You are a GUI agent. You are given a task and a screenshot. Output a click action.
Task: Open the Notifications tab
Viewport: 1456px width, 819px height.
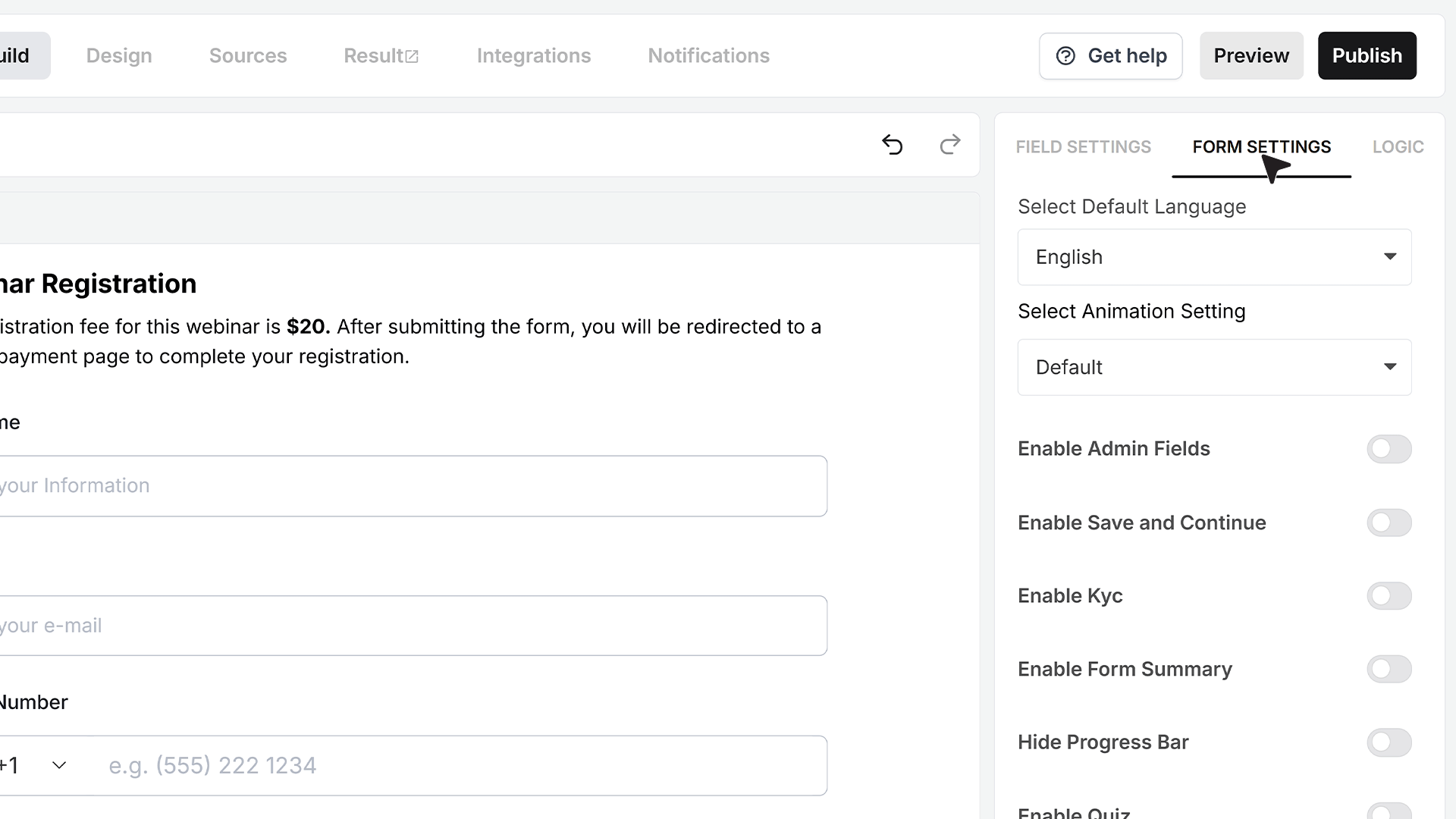[708, 56]
